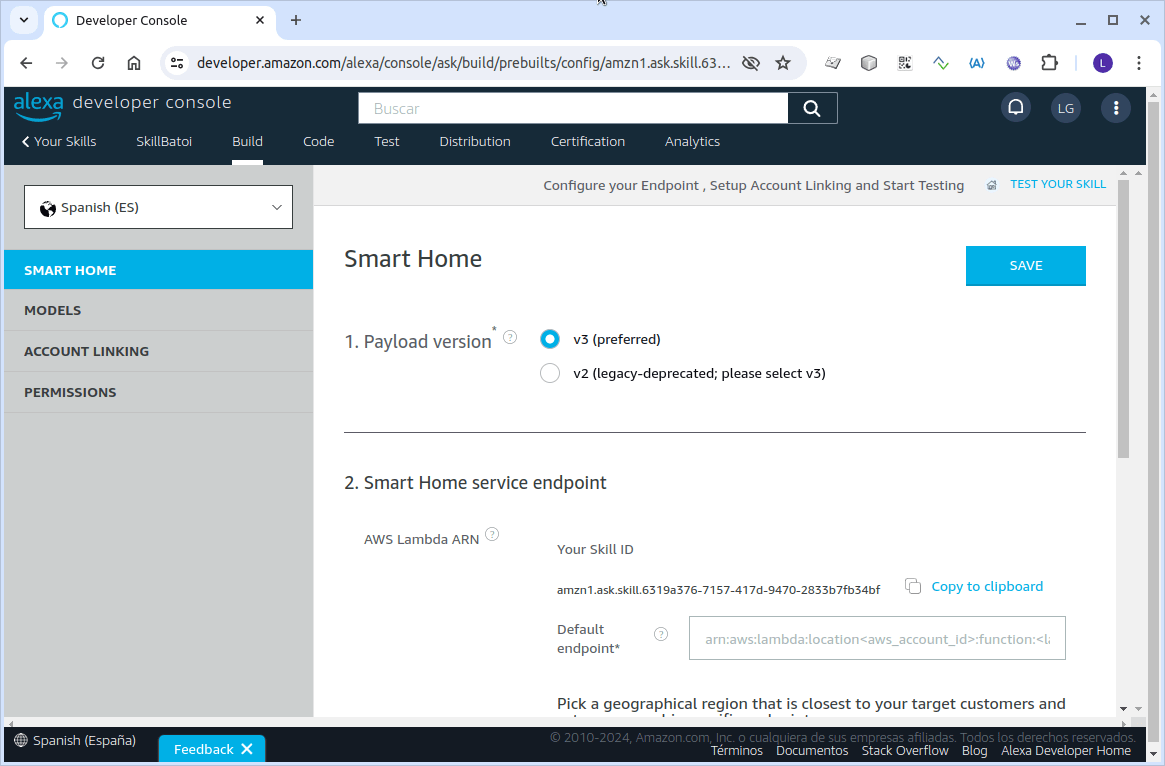Expand the Spanish (ES) language dropdown
The width and height of the screenshot is (1165, 766).
pos(158,207)
